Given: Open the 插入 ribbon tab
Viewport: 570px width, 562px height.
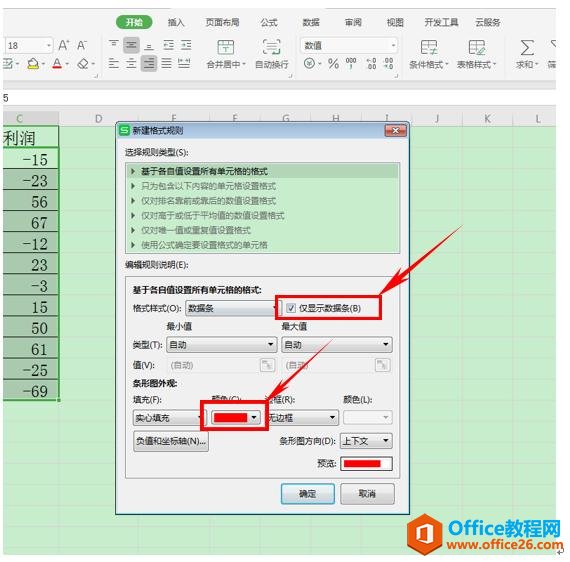Looking at the screenshot, I should click(176, 23).
